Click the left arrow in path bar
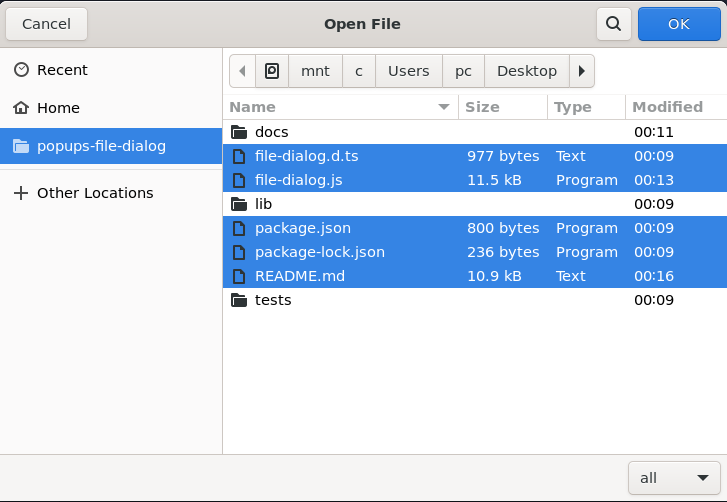This screenshot has width=727, height=502. click(242, 71)
